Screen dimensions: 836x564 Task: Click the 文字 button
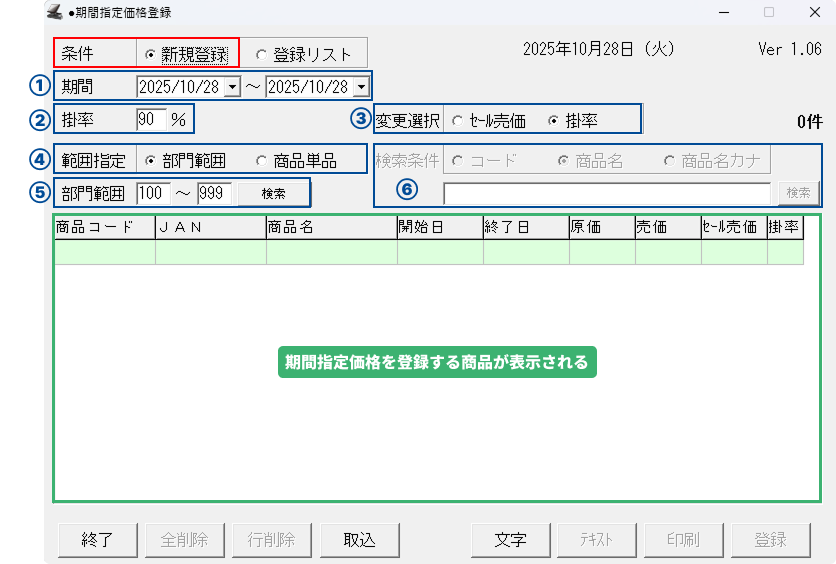[510, 539]
